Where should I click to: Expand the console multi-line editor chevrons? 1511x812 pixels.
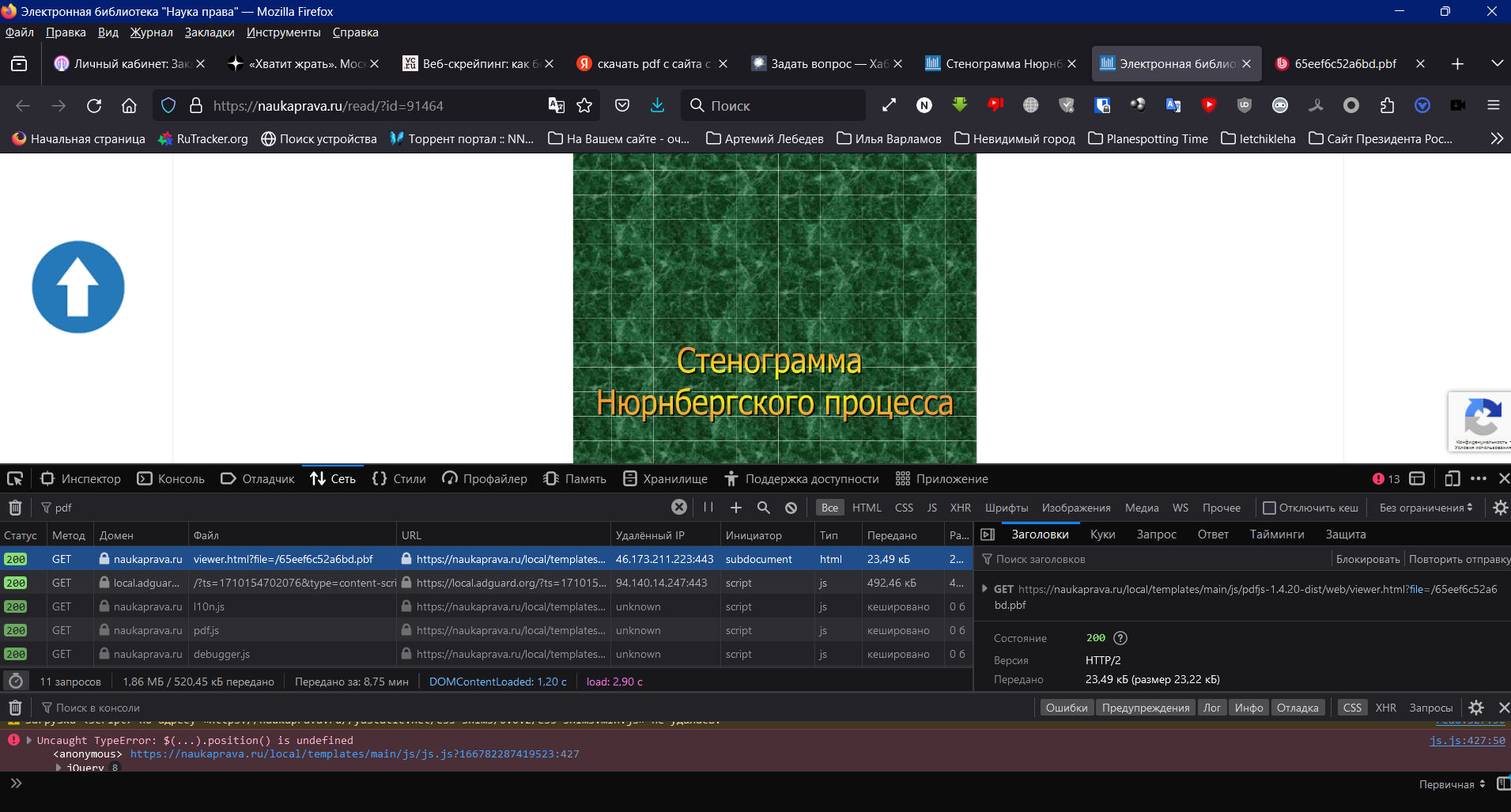tap(16, 784)
